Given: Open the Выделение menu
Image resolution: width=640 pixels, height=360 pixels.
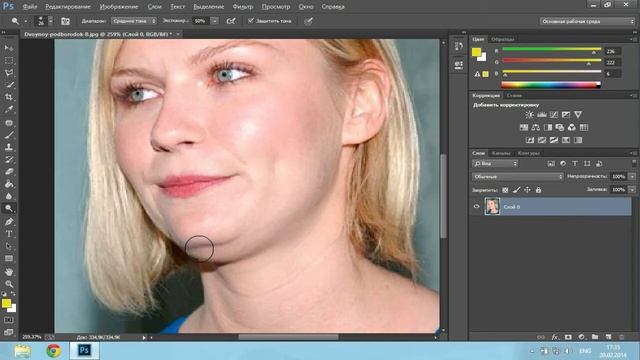Looking at the screenshot, I should click(208, 7).
